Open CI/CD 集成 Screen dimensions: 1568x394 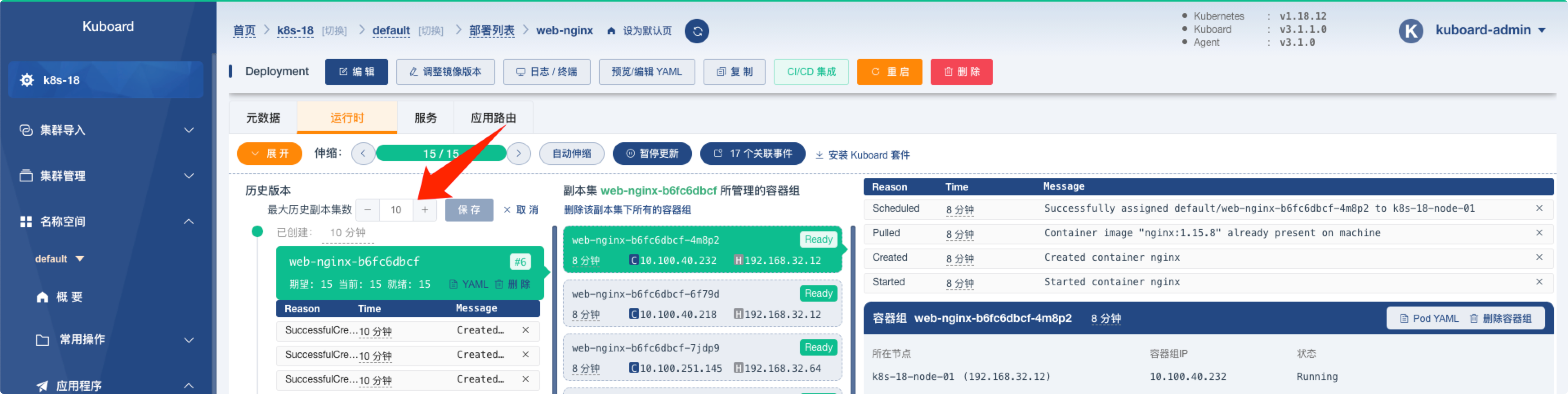pyautogui.click(x=811, y=72)
